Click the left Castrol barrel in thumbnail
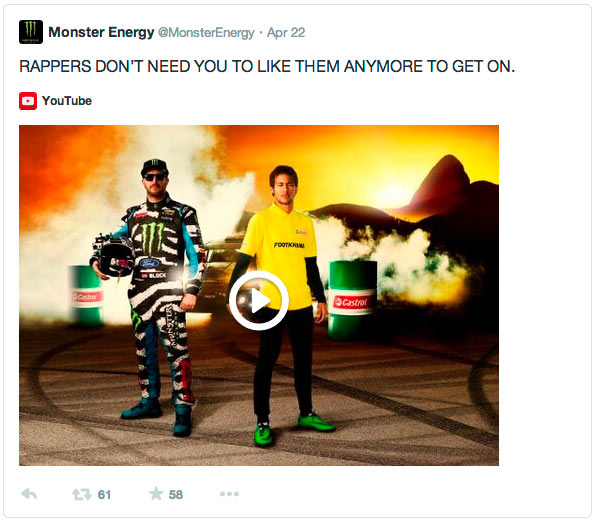This screenshot has width=598, height=523. click(85, 296)
